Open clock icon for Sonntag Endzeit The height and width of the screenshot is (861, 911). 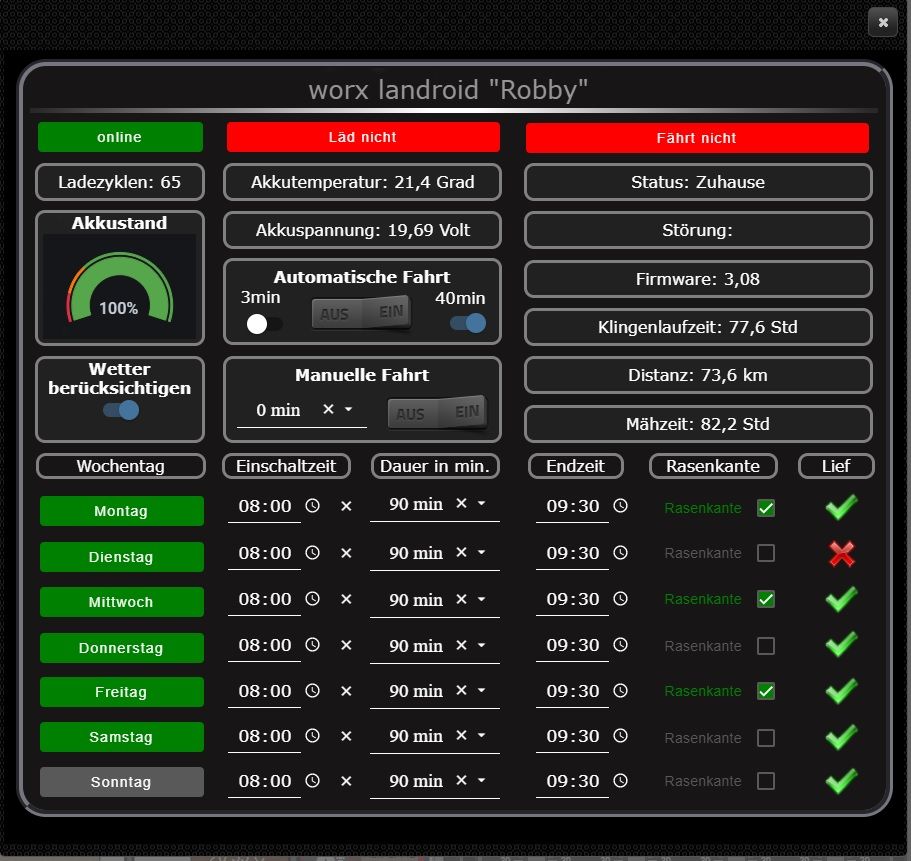coord(621,781)
